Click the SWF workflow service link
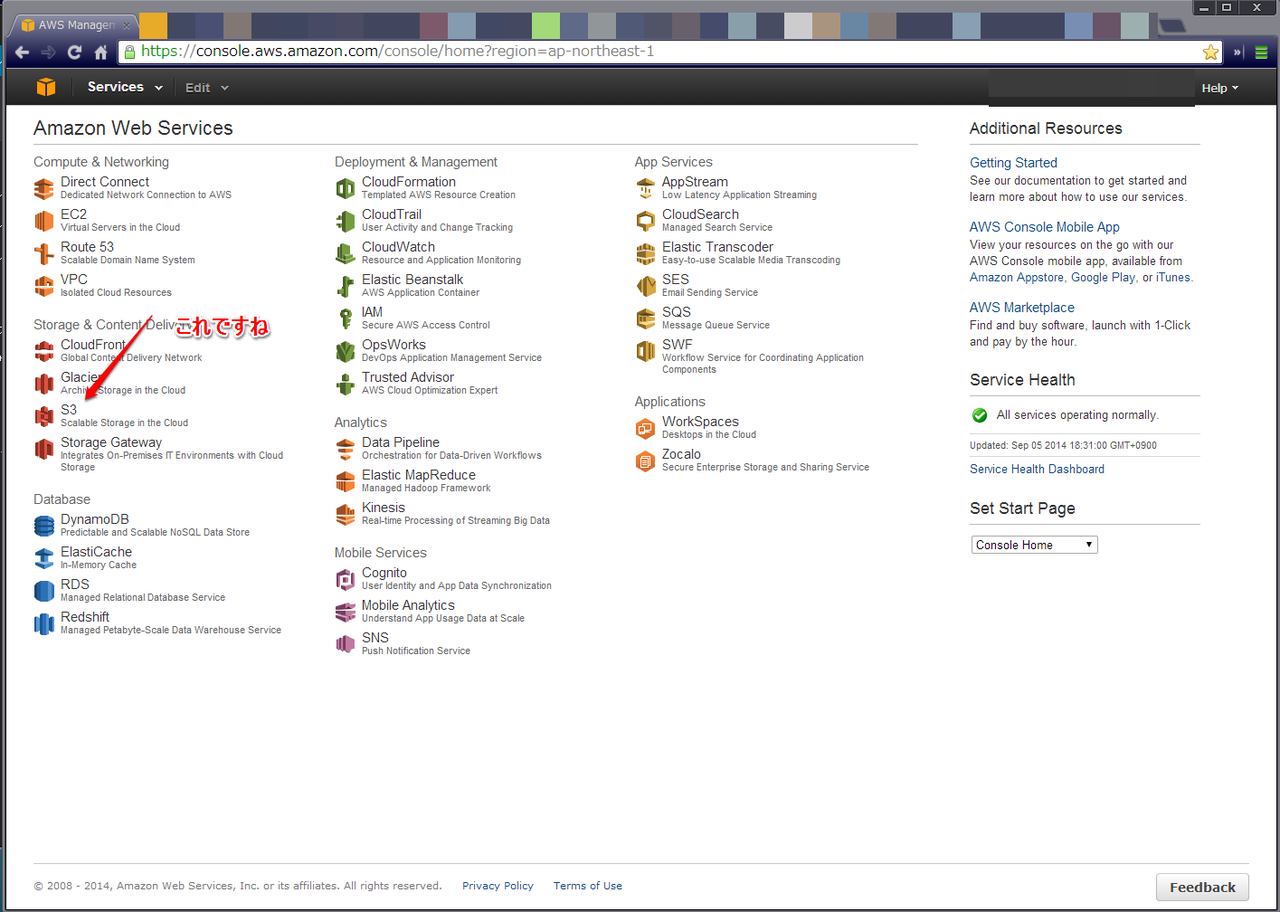The width and height of the screenshot is (1280, 912). (677, 345)
